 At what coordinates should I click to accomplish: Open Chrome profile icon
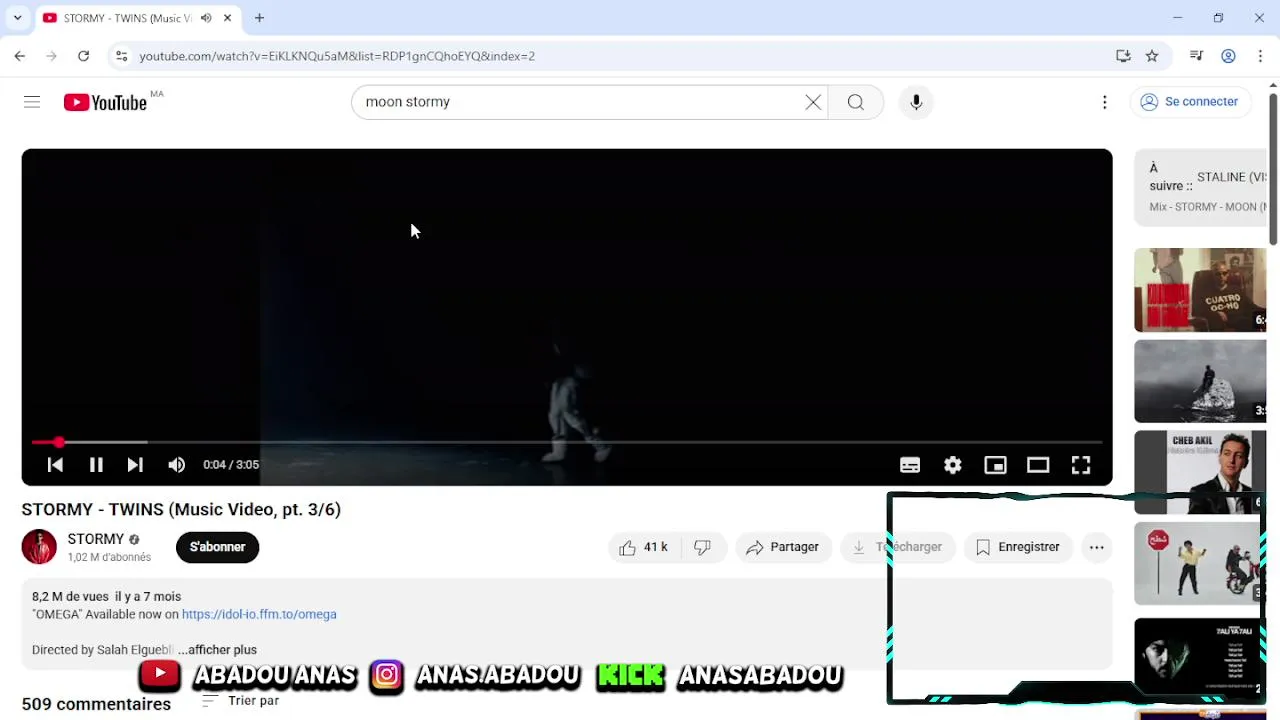pos(1228,56)
